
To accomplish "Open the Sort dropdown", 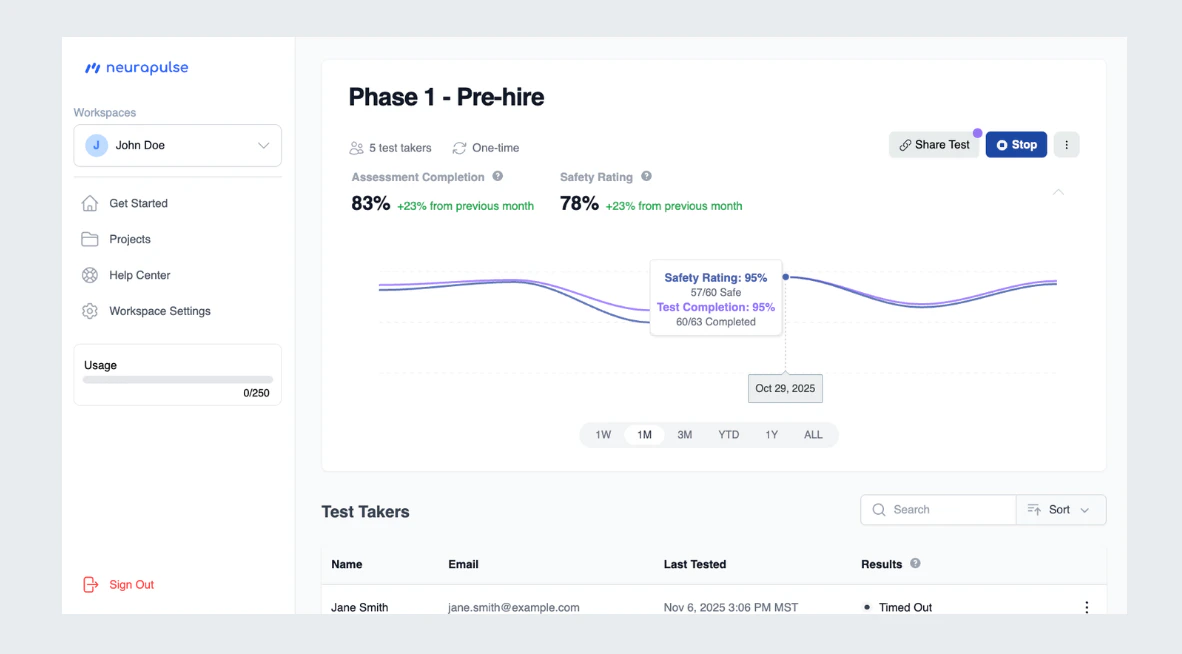I will 1061,510.
